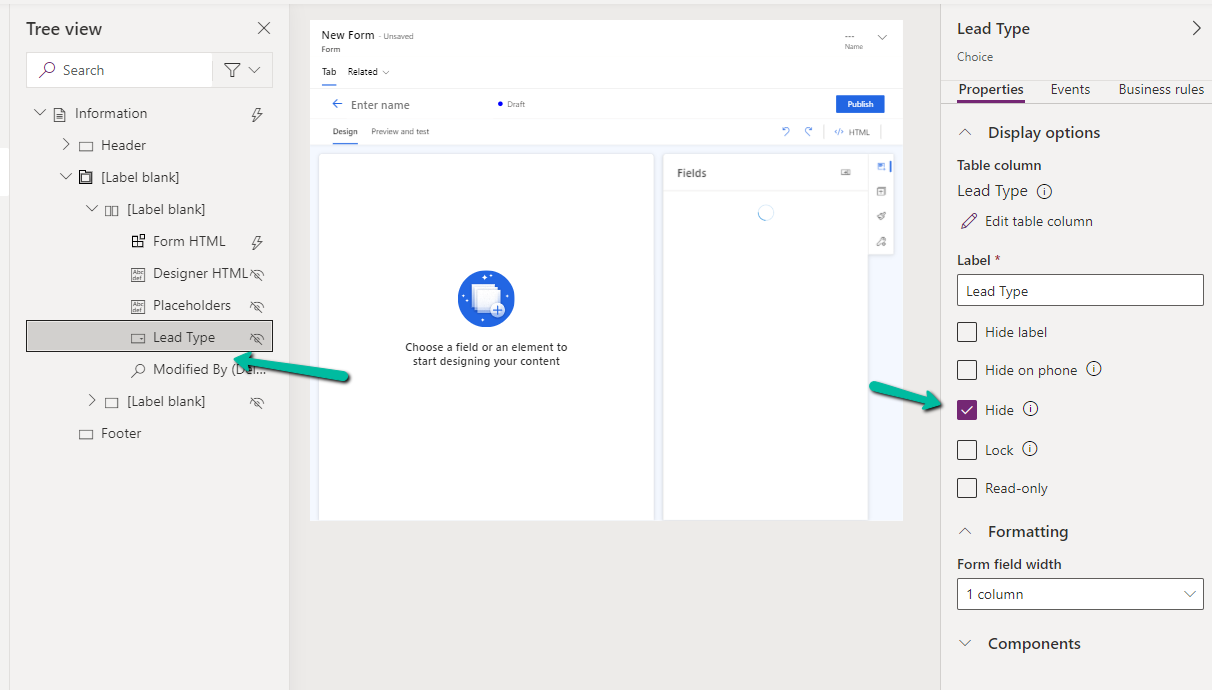Click the back arrow beside Enter name
The height and width of the screenshot is (690, 1212).
(337, 104)
